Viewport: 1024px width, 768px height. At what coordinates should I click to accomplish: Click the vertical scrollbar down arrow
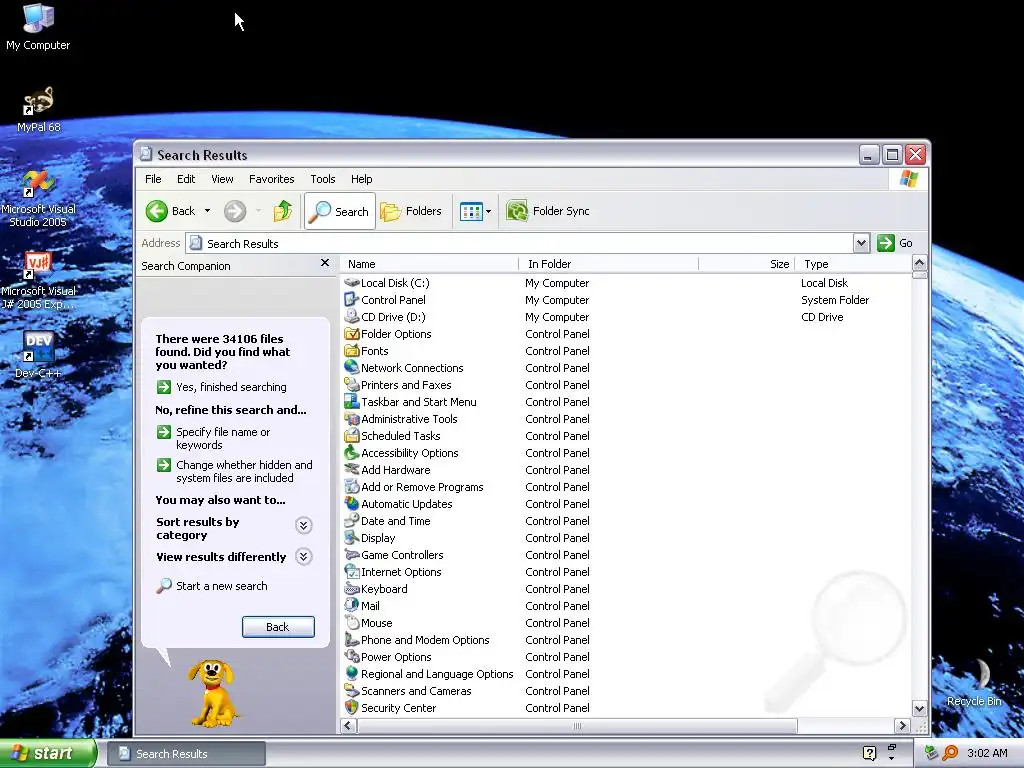click(920, 709)
